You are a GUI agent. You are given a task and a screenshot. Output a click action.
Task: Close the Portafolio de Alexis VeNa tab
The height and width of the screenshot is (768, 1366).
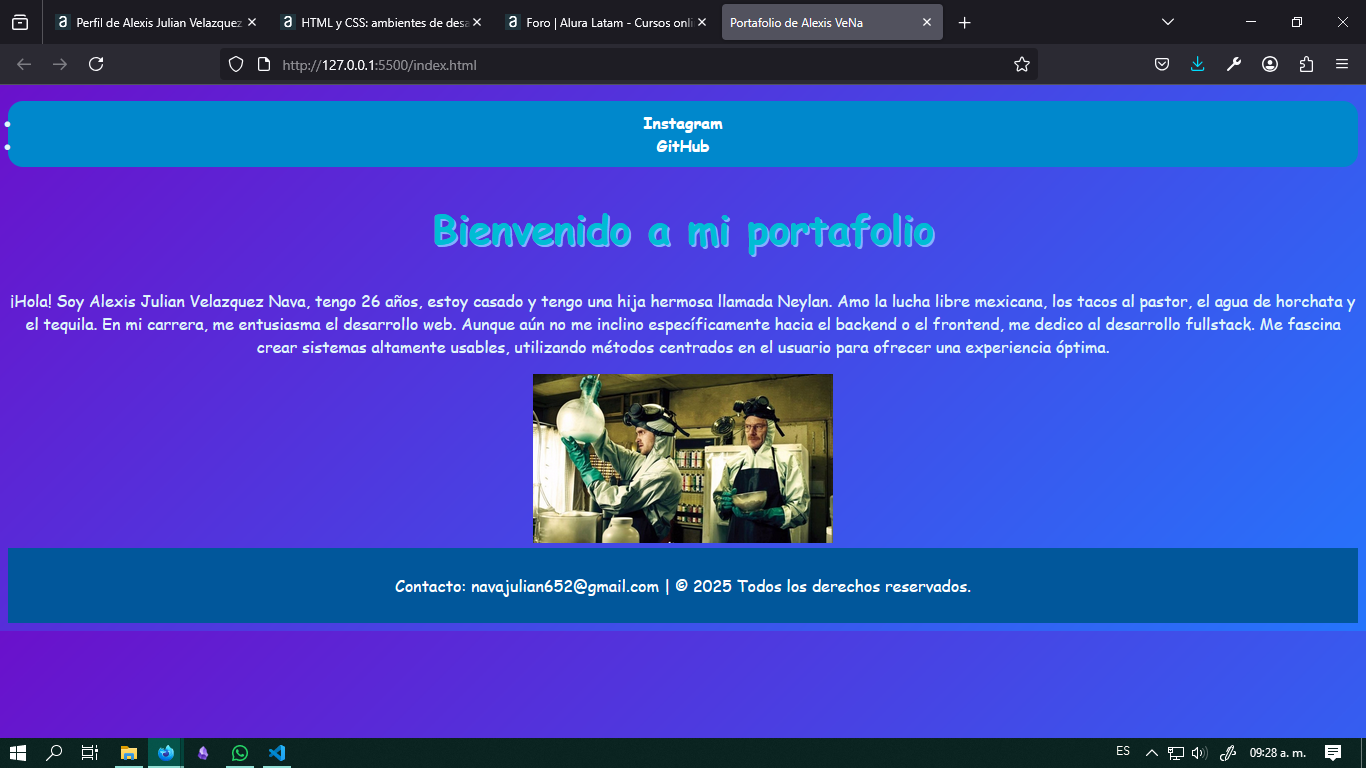tap(927, 22)
